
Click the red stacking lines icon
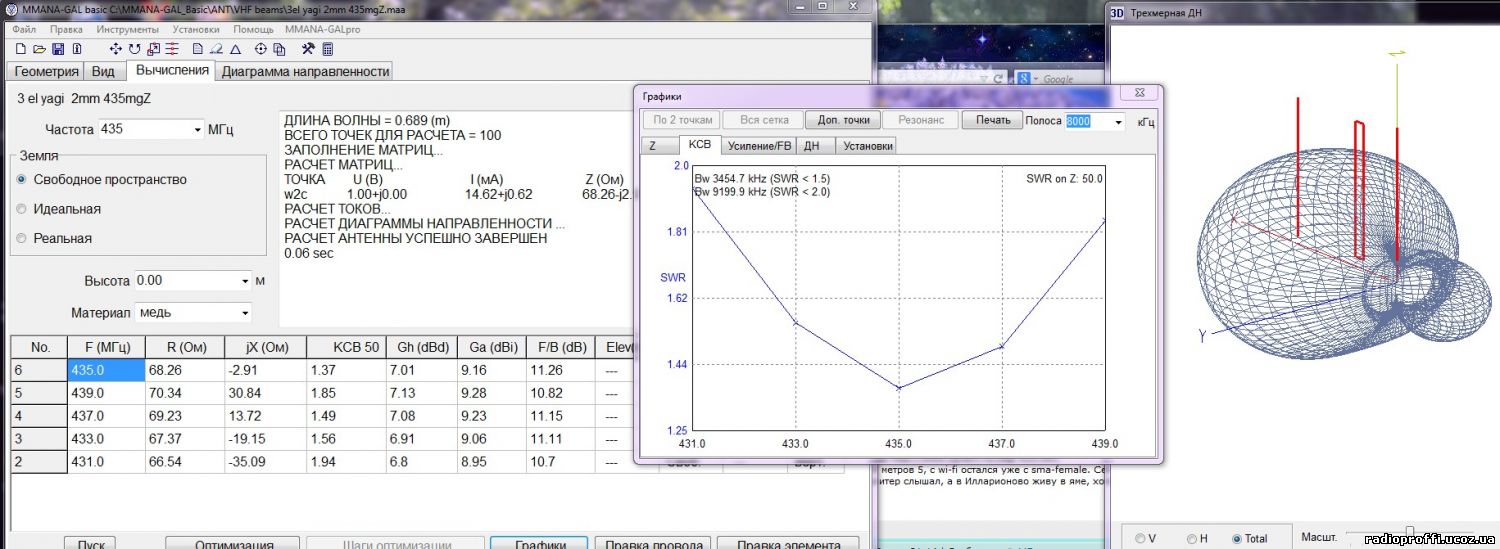coord(172,49)
